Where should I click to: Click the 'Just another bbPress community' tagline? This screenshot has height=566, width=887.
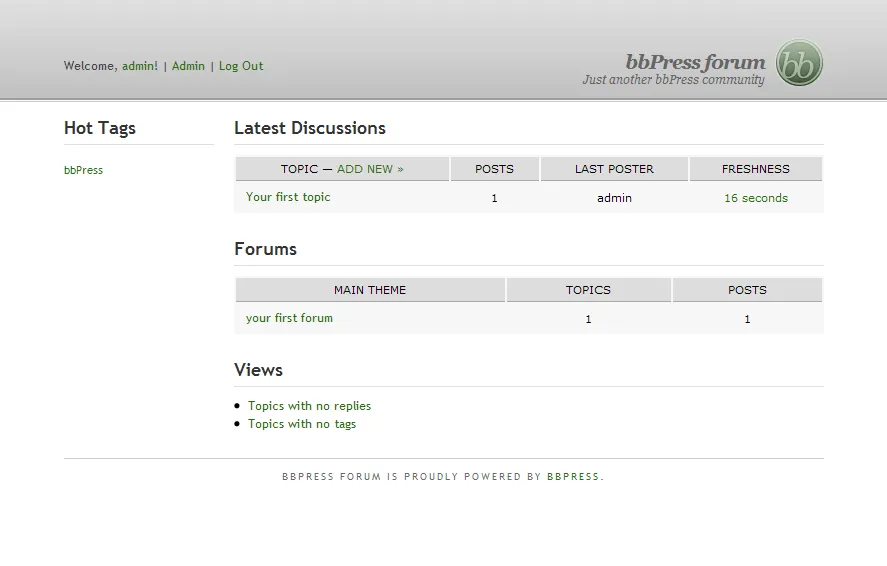coord(673,80)
